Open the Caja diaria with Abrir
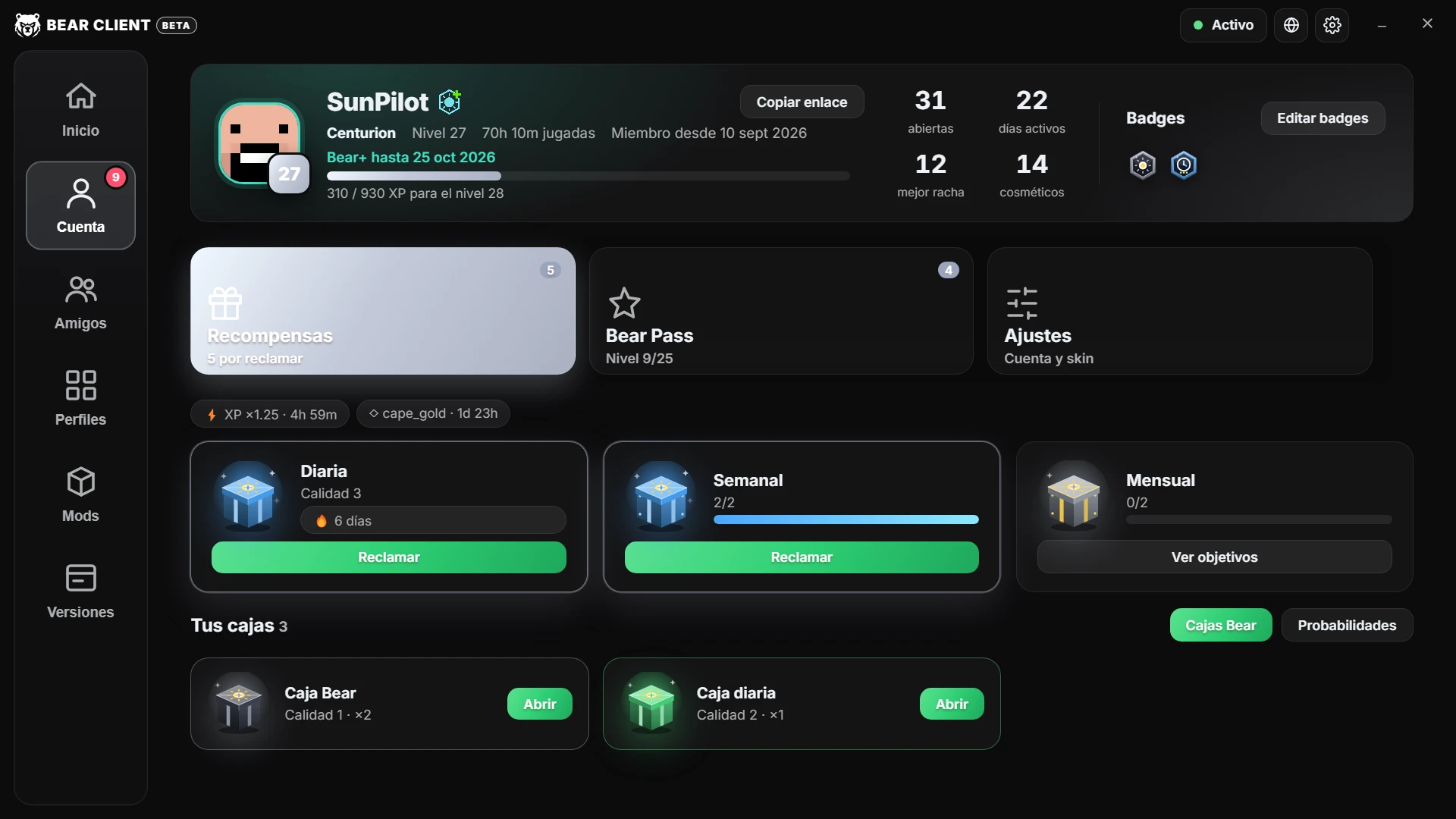Viewport: 1456px width, 819px height. [952, 704]
